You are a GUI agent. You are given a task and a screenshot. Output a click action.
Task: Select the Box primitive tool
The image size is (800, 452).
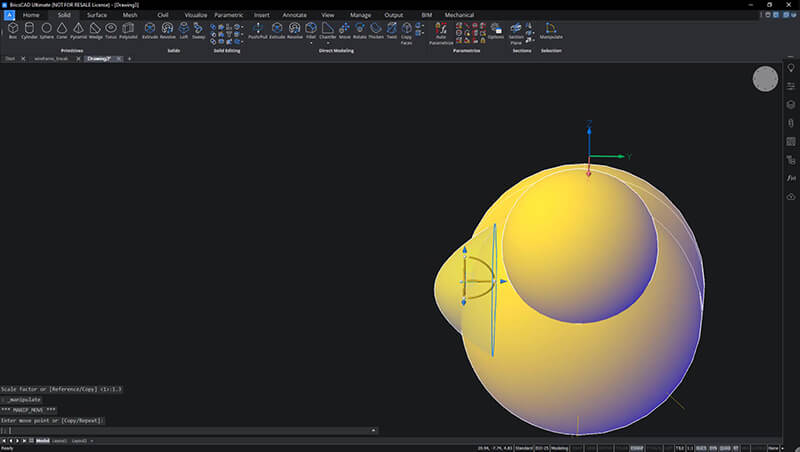13,30
